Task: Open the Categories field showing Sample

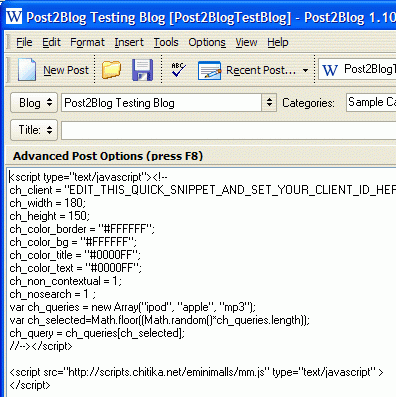Action: pyautogui.click(x=371, y=102)
